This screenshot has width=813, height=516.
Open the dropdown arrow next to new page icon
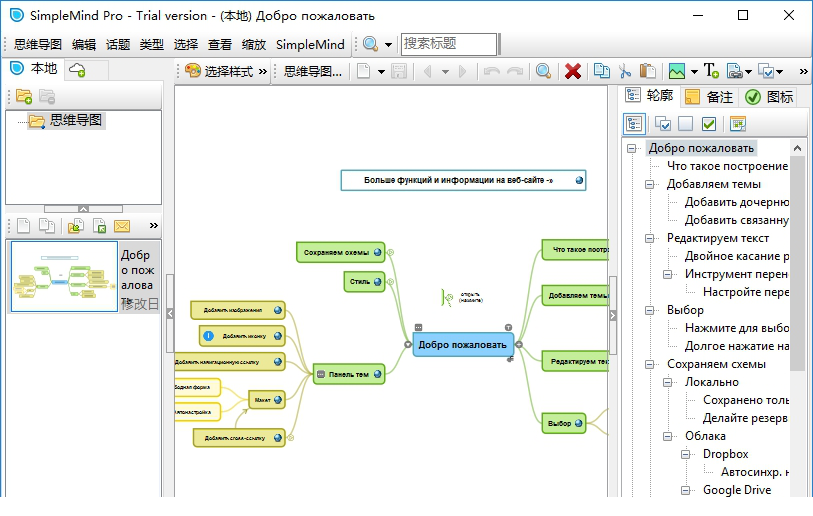pyautogui.click(x=381, y=72)
